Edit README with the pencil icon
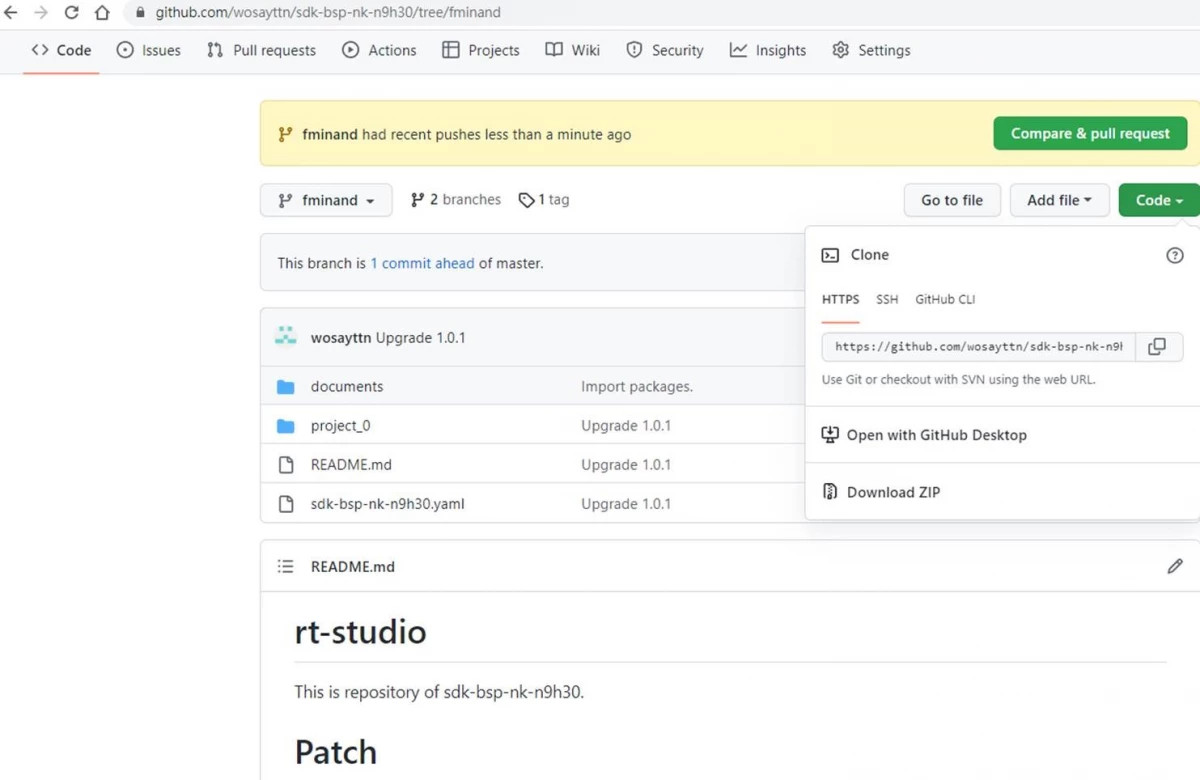This screenshot has height=780, width=1200. (1175, 566)
